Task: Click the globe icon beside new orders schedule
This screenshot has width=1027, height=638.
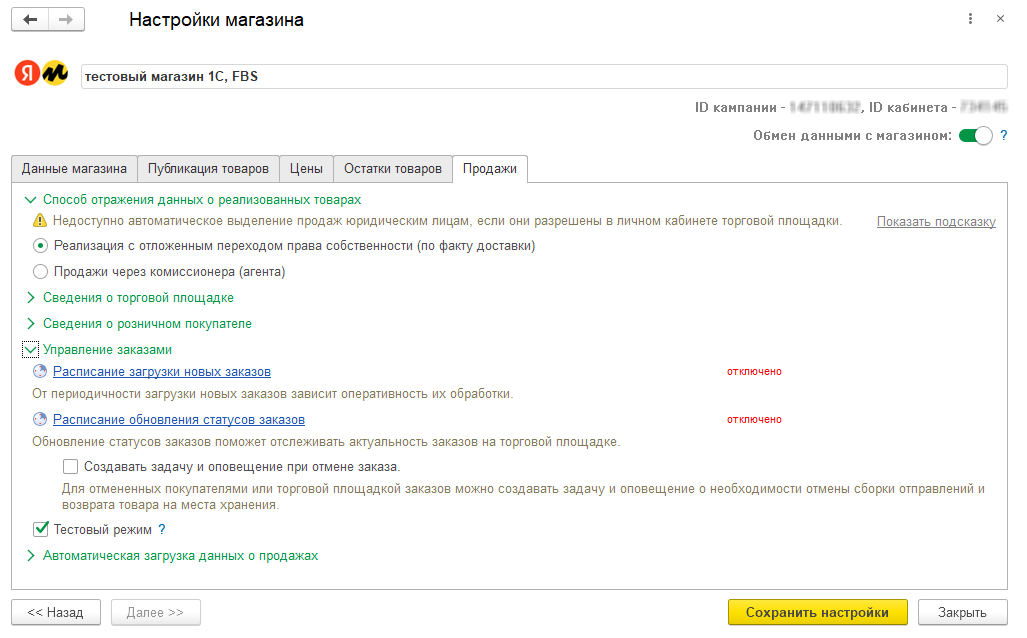Action: click(40, 372)
